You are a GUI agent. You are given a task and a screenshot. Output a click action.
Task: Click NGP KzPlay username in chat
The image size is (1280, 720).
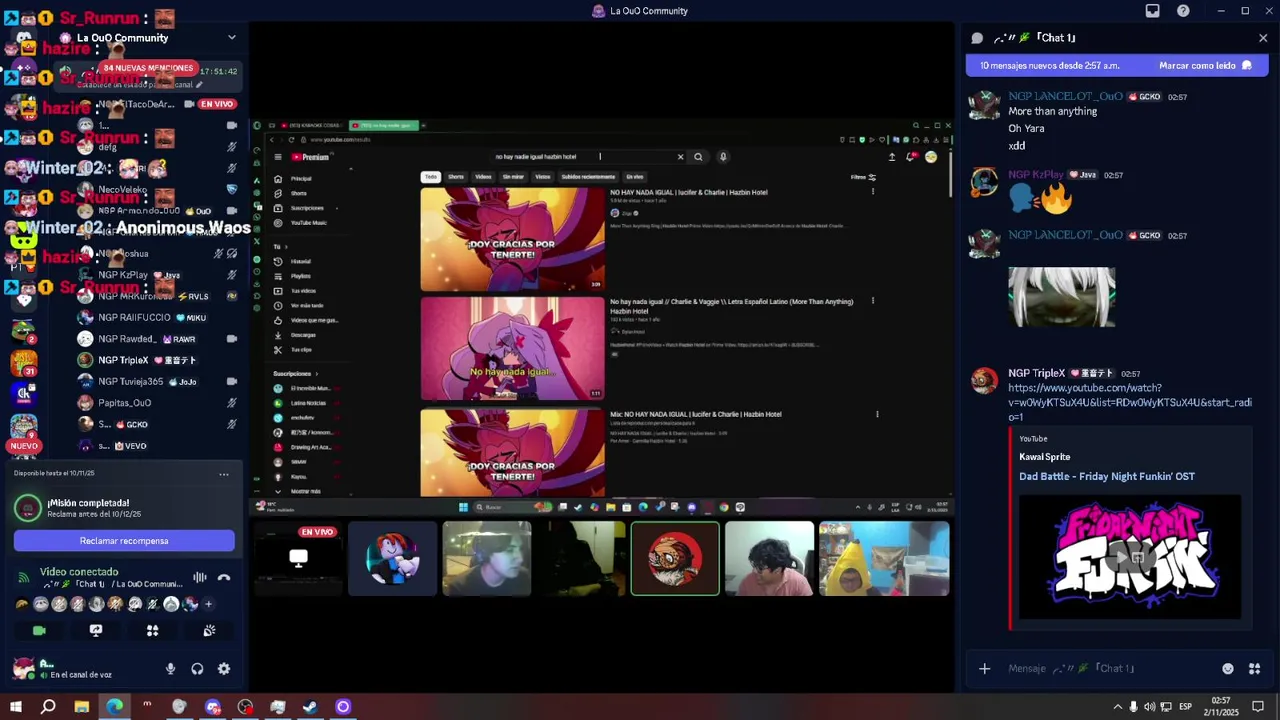[1036, 174]
